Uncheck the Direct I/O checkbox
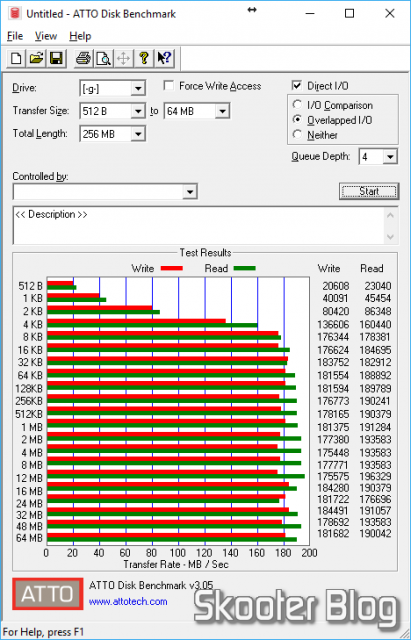The height and width of the screenshot is (640, 411). click(297, 86)
